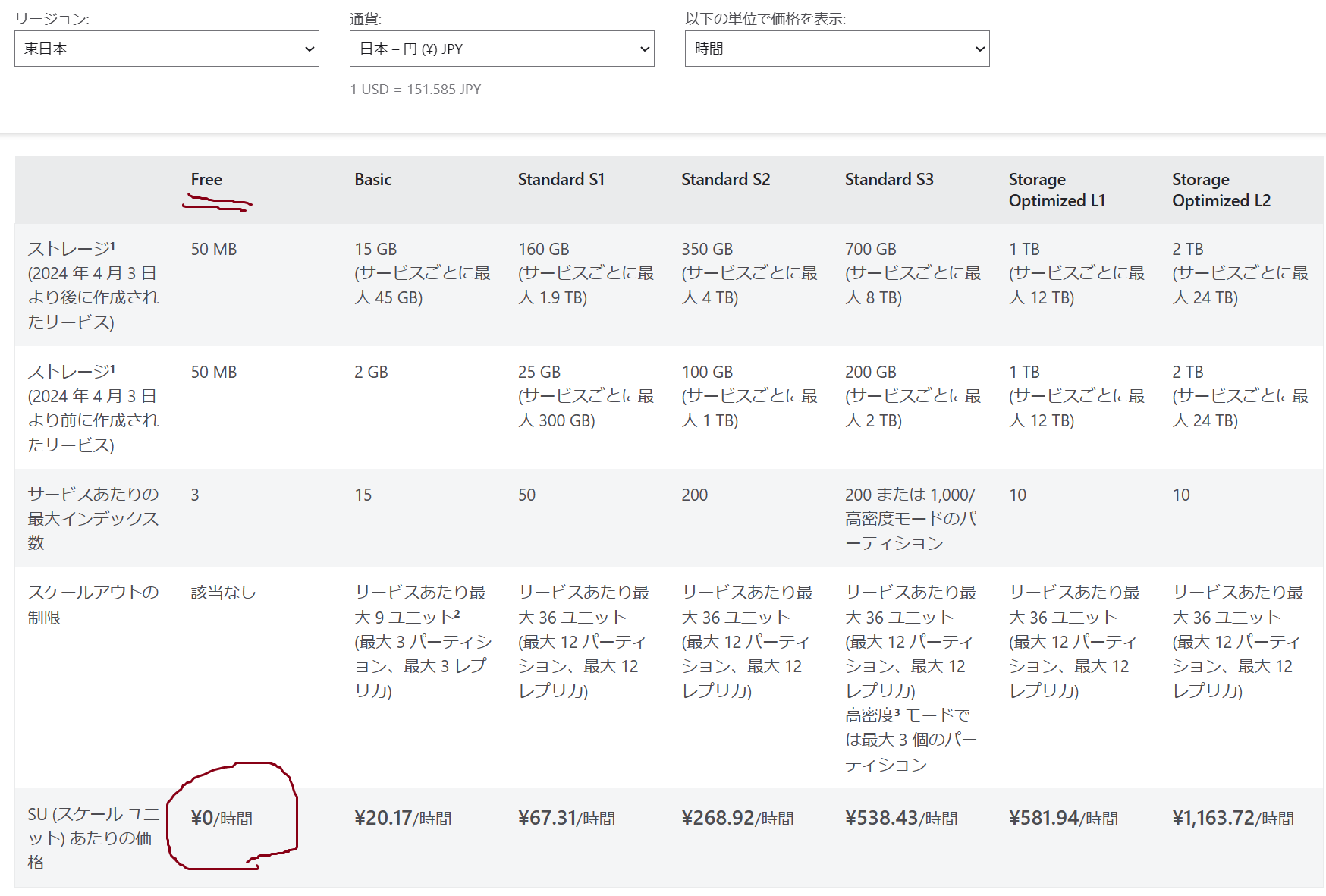The image size is (1326, 896).
Task: Click the ¥581.94/時間 price
Action: [x=1064, y=819]
